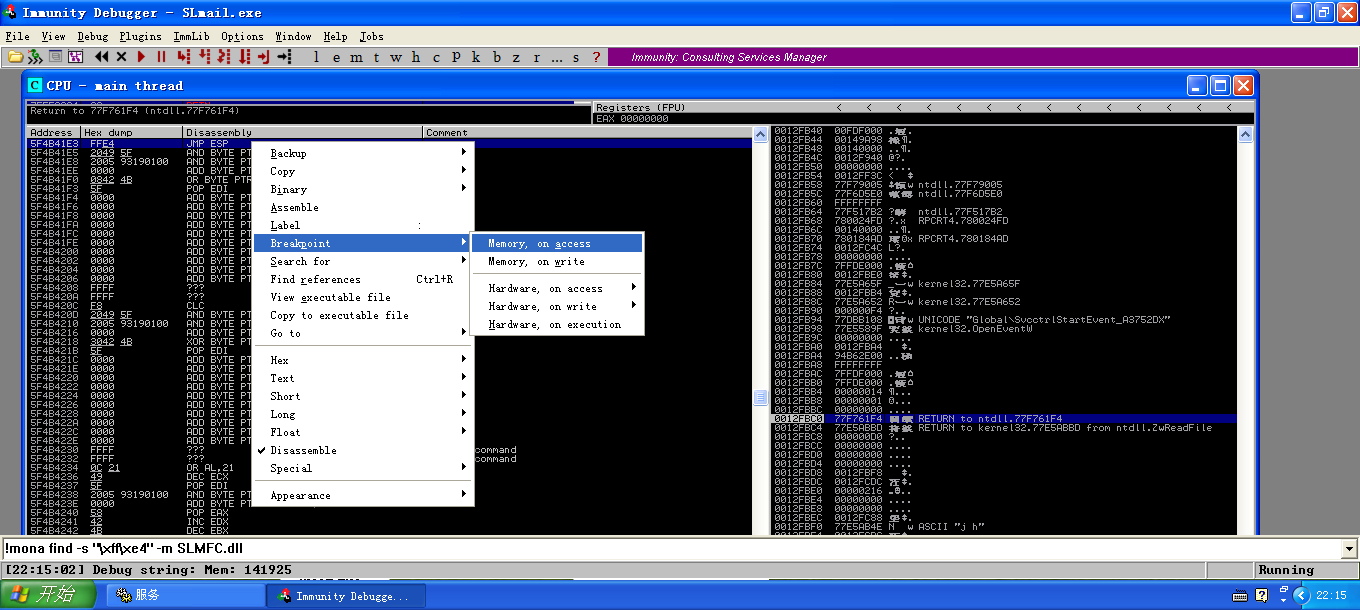Click the Trace over toolbar icon

click(x=244, y=57)
